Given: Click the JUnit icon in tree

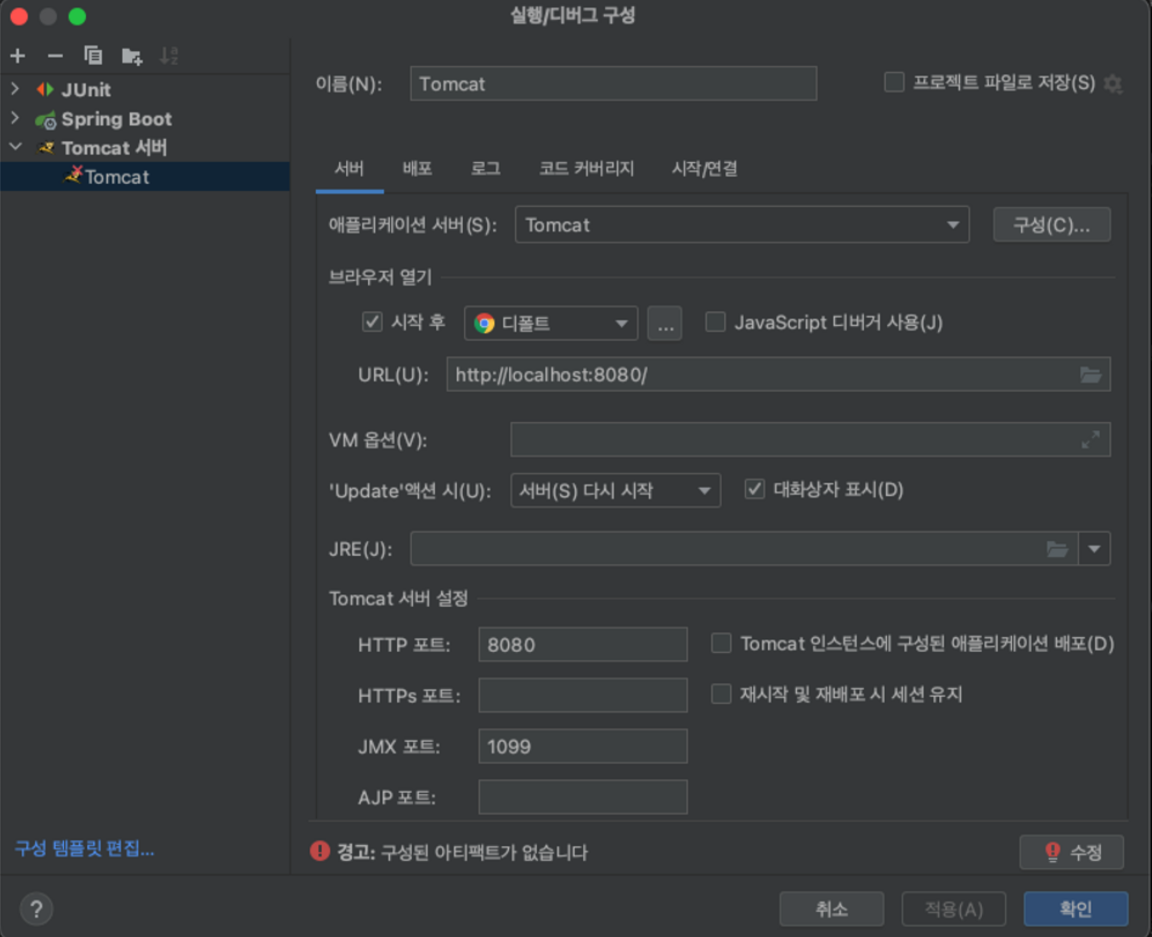Looking at the screenshot, I should tap(46, 90).
